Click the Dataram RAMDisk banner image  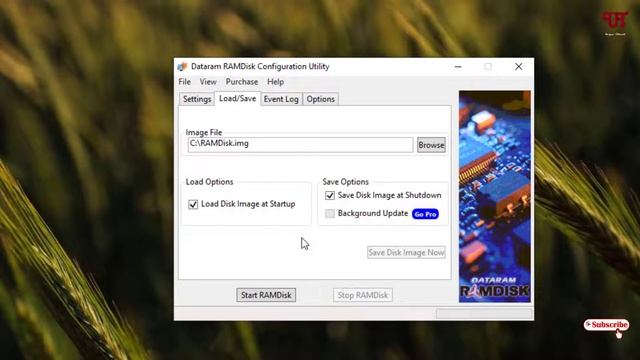495,196
